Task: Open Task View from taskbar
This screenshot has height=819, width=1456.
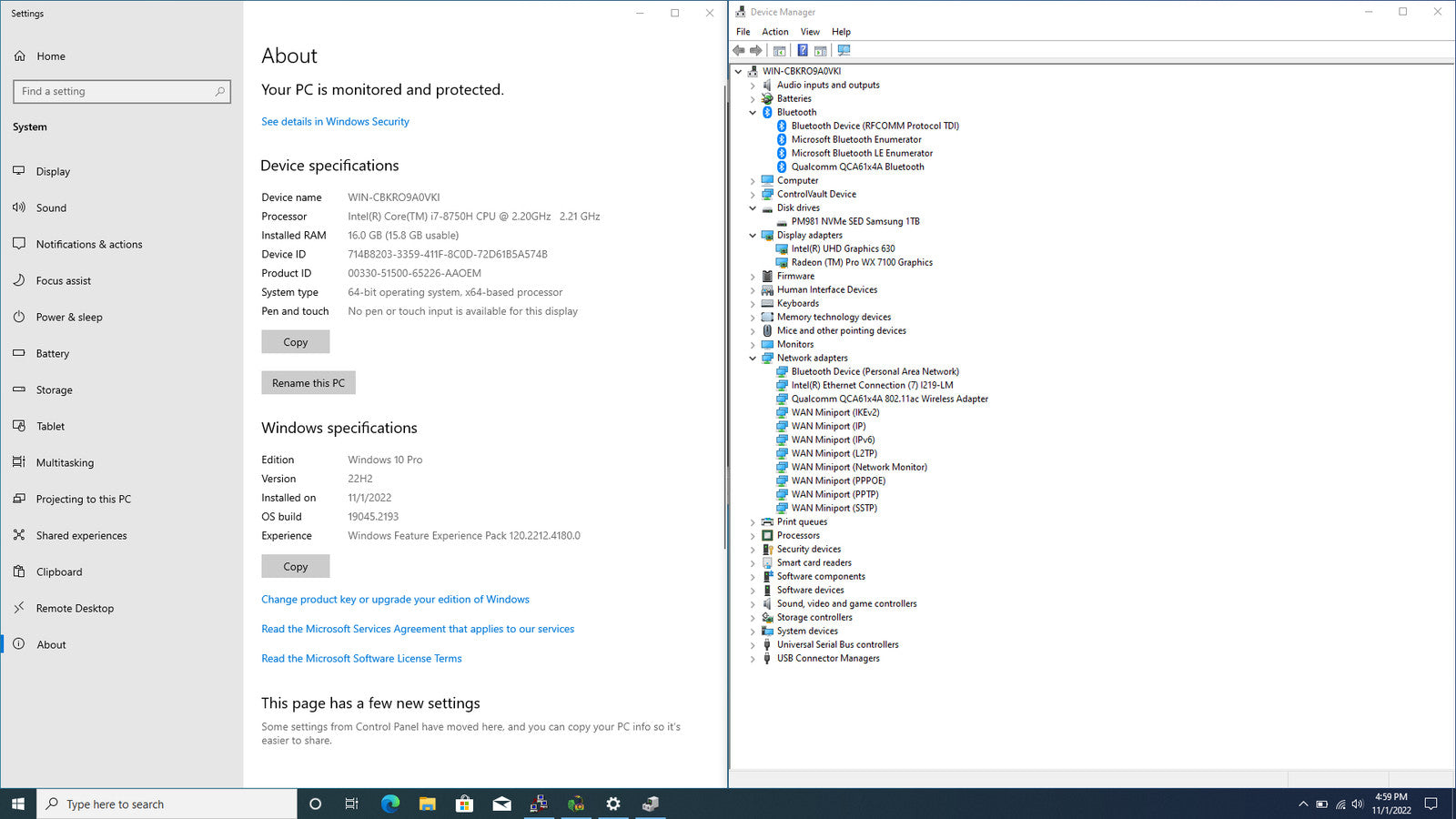Action: point(352,804)
